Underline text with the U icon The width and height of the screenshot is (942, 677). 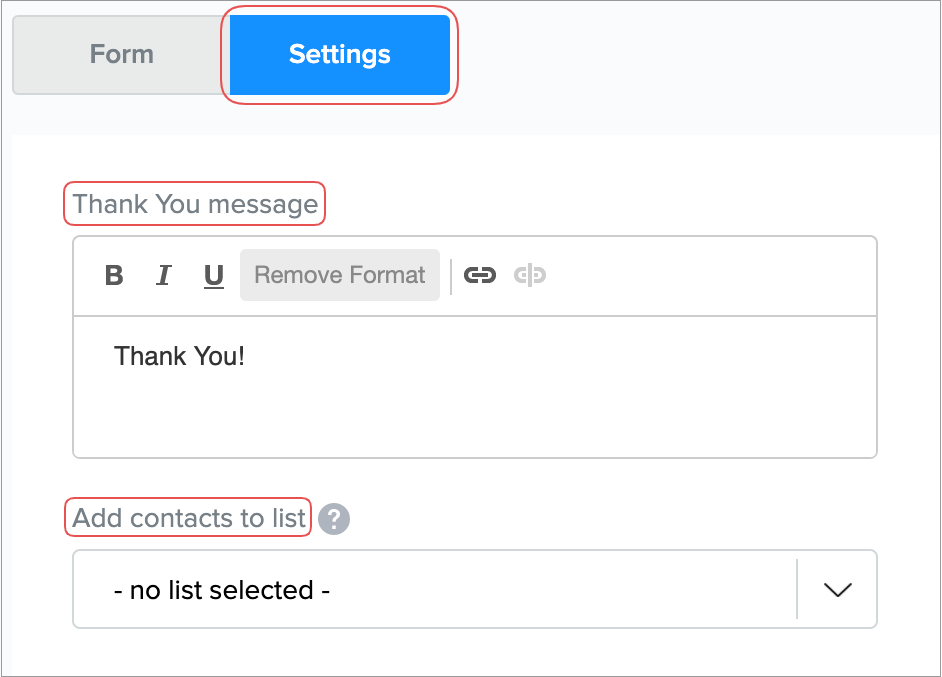click(213, 275)
